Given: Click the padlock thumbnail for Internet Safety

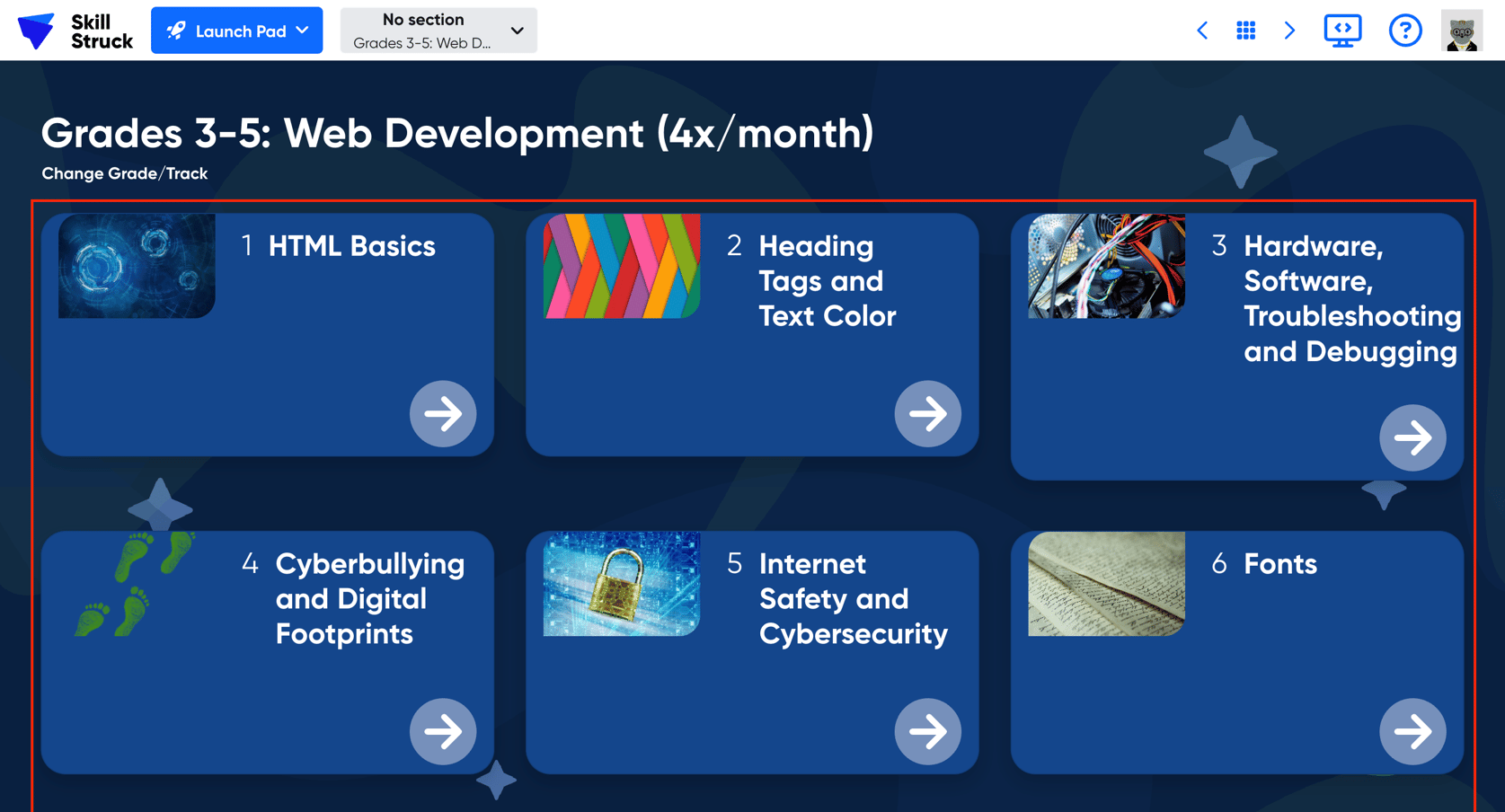Looking at the screenshot, I should (x=622, y=584).
